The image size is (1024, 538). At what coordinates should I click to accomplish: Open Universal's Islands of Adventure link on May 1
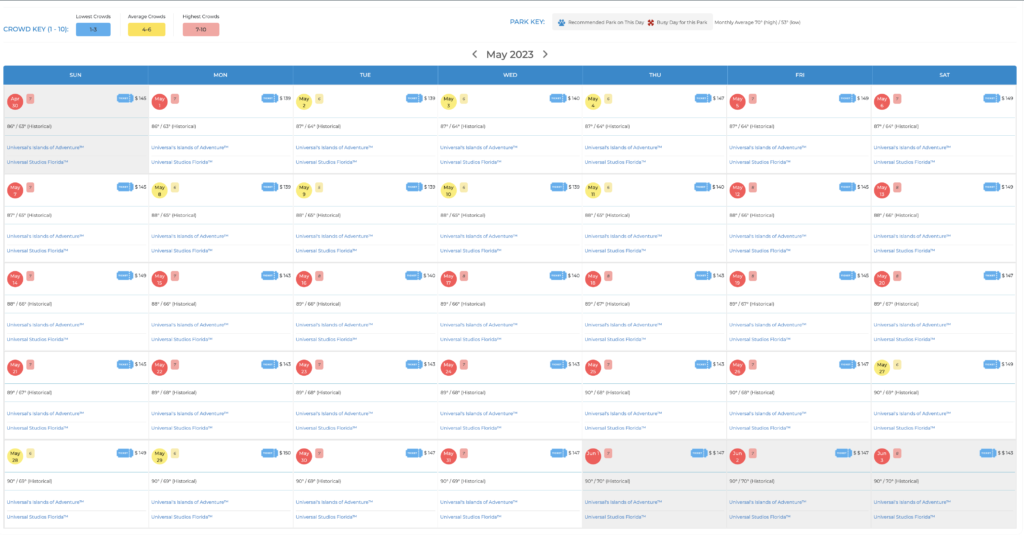click(190, 147)
